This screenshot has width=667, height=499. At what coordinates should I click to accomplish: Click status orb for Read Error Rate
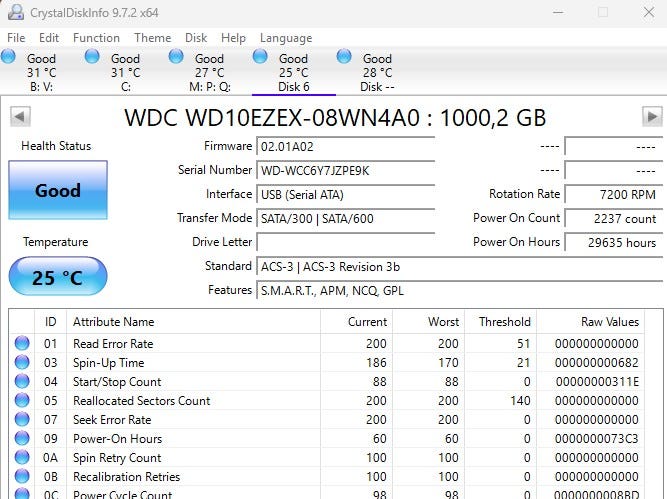pyautogui.click(x=22, y=343)
